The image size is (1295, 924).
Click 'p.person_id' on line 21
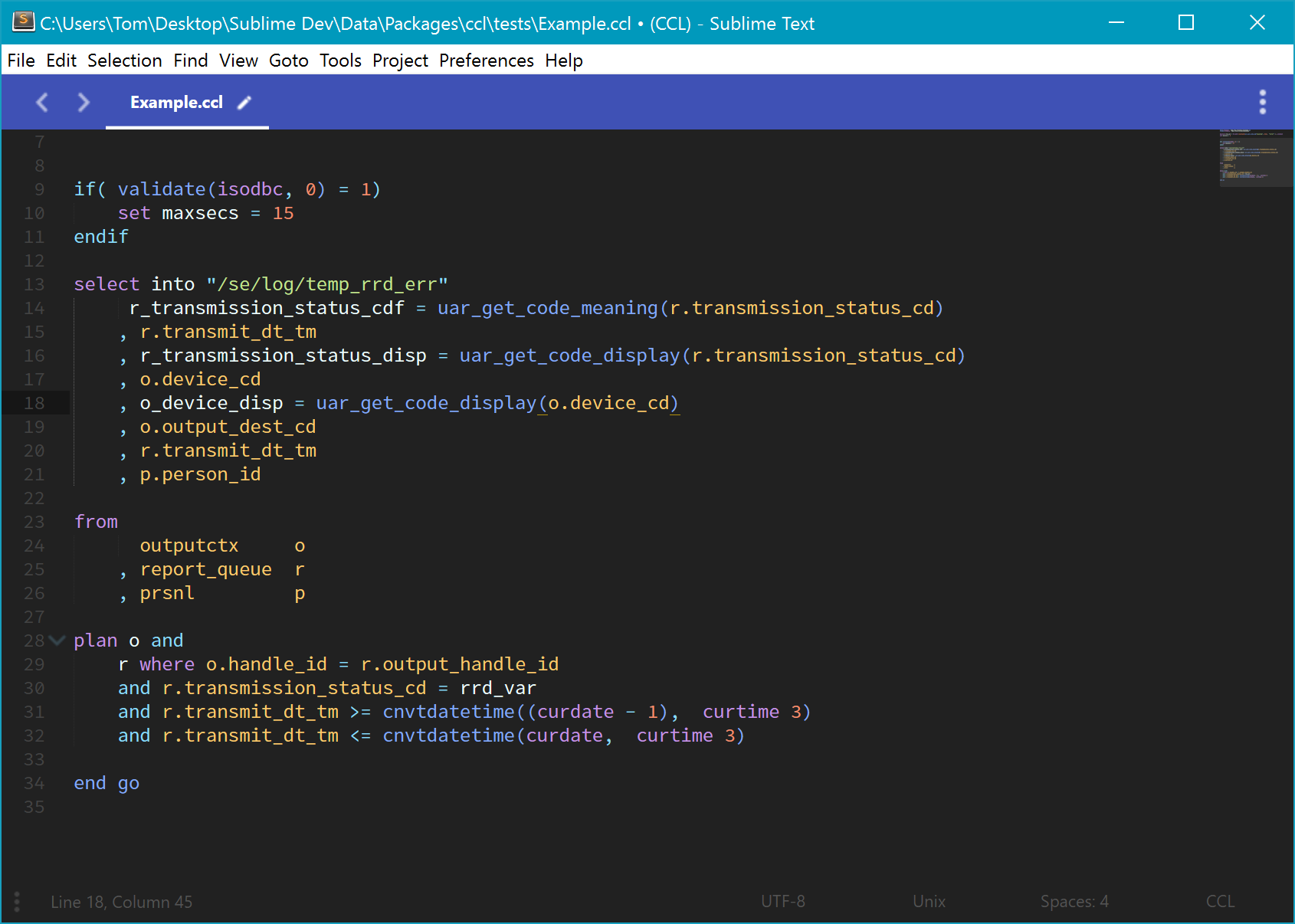click(200, 474)
